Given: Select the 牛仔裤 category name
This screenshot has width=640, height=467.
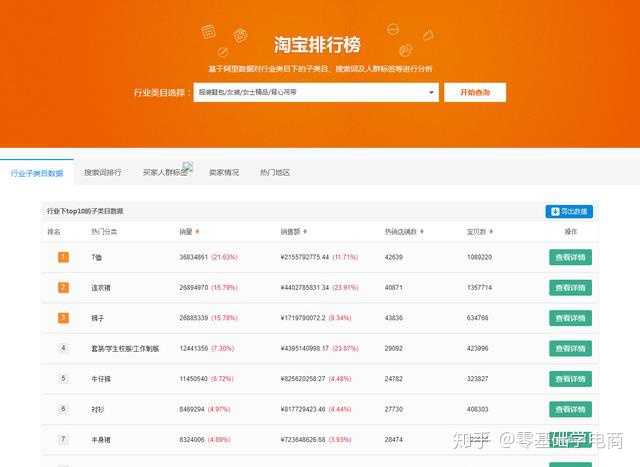Looking at the screenshot, I should [101, 379].
